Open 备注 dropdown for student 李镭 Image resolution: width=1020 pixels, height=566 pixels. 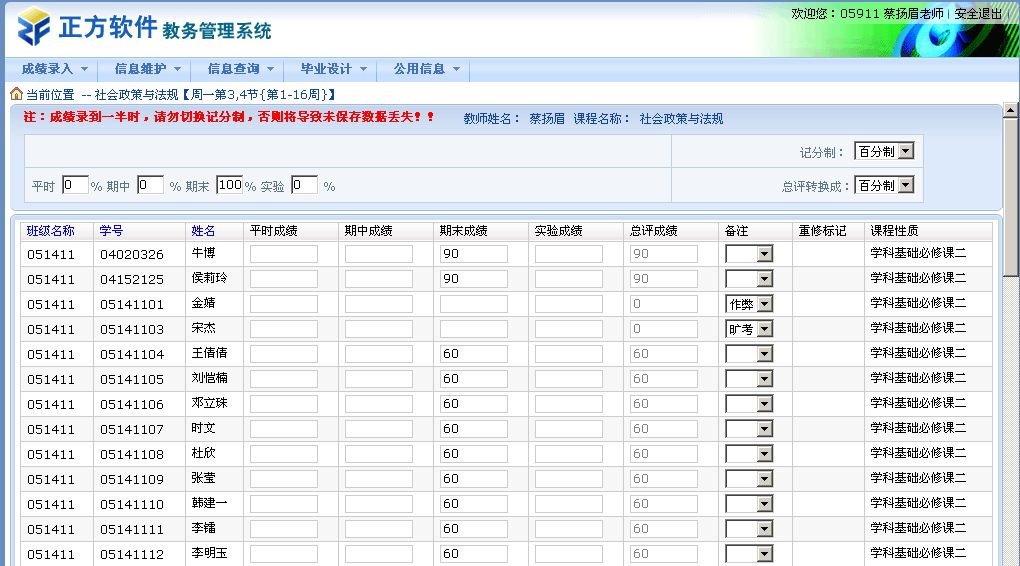coord(749,528)
